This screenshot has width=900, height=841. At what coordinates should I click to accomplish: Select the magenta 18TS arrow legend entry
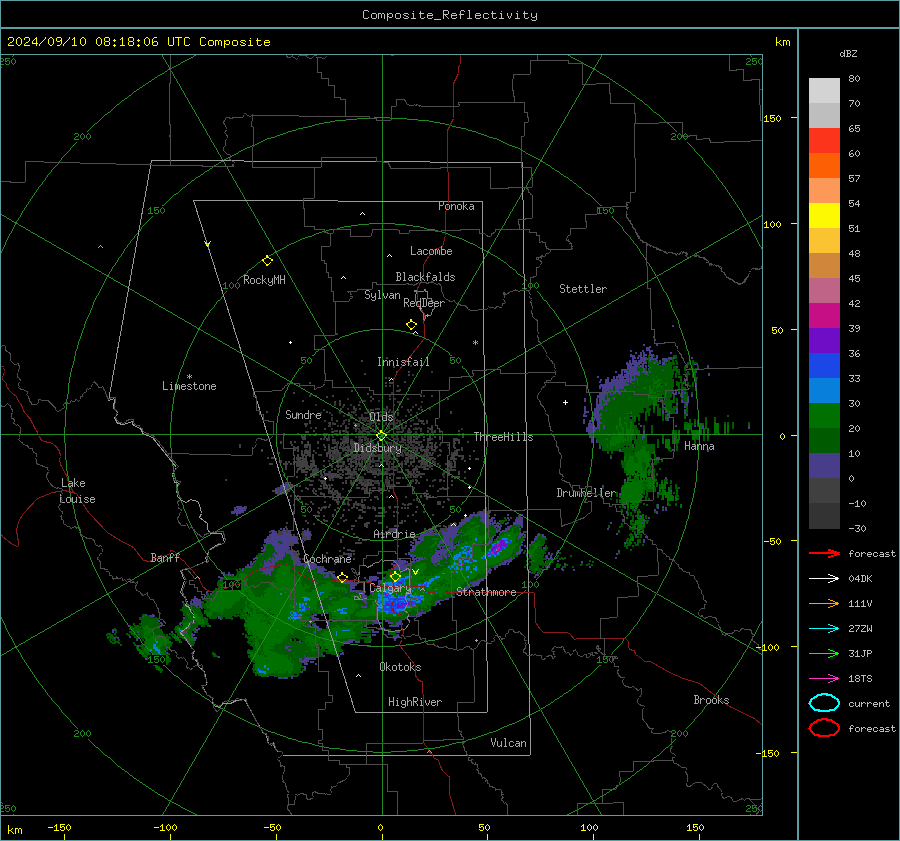coord(824,679)
